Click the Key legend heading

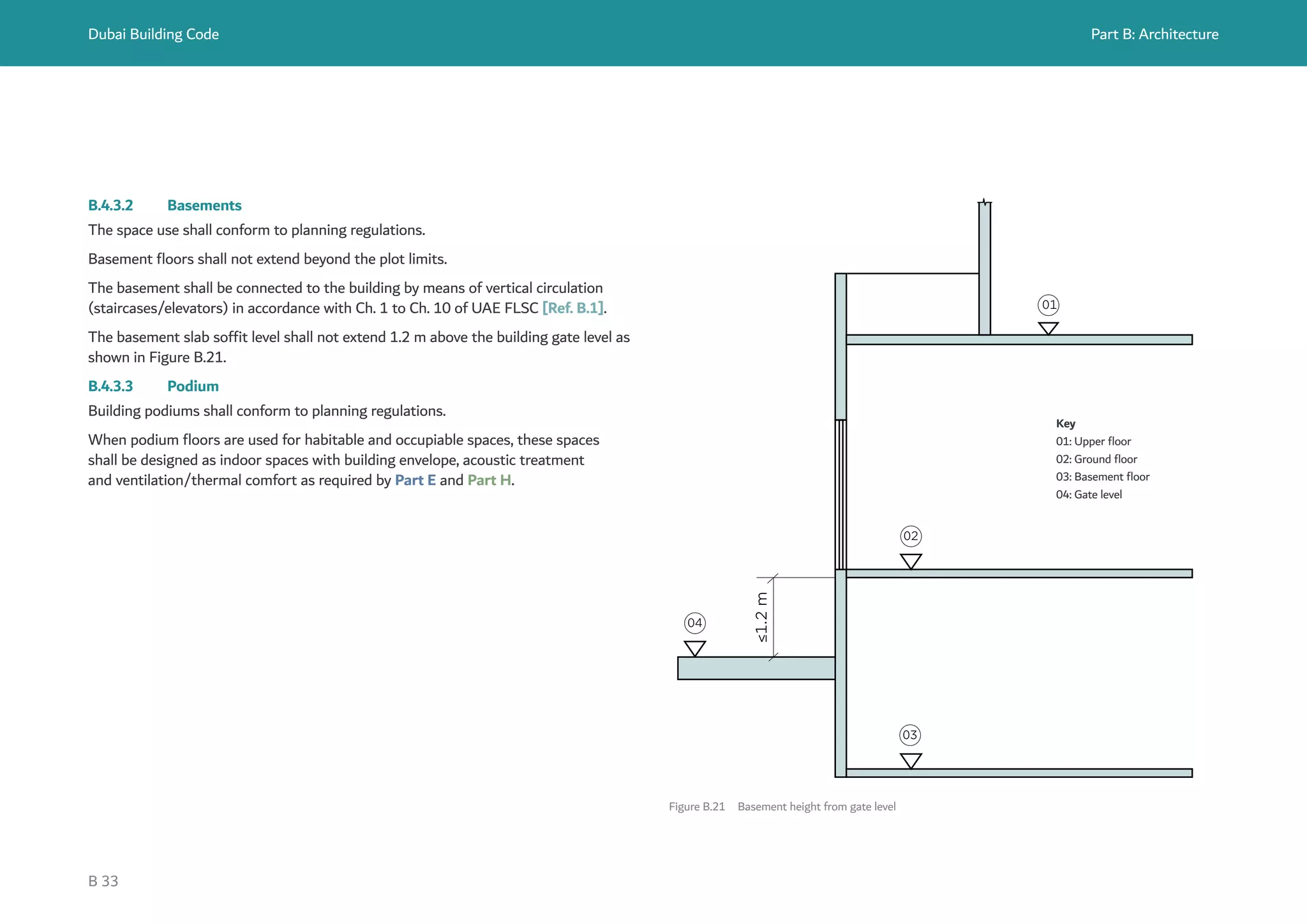(x=1065, y=424)
